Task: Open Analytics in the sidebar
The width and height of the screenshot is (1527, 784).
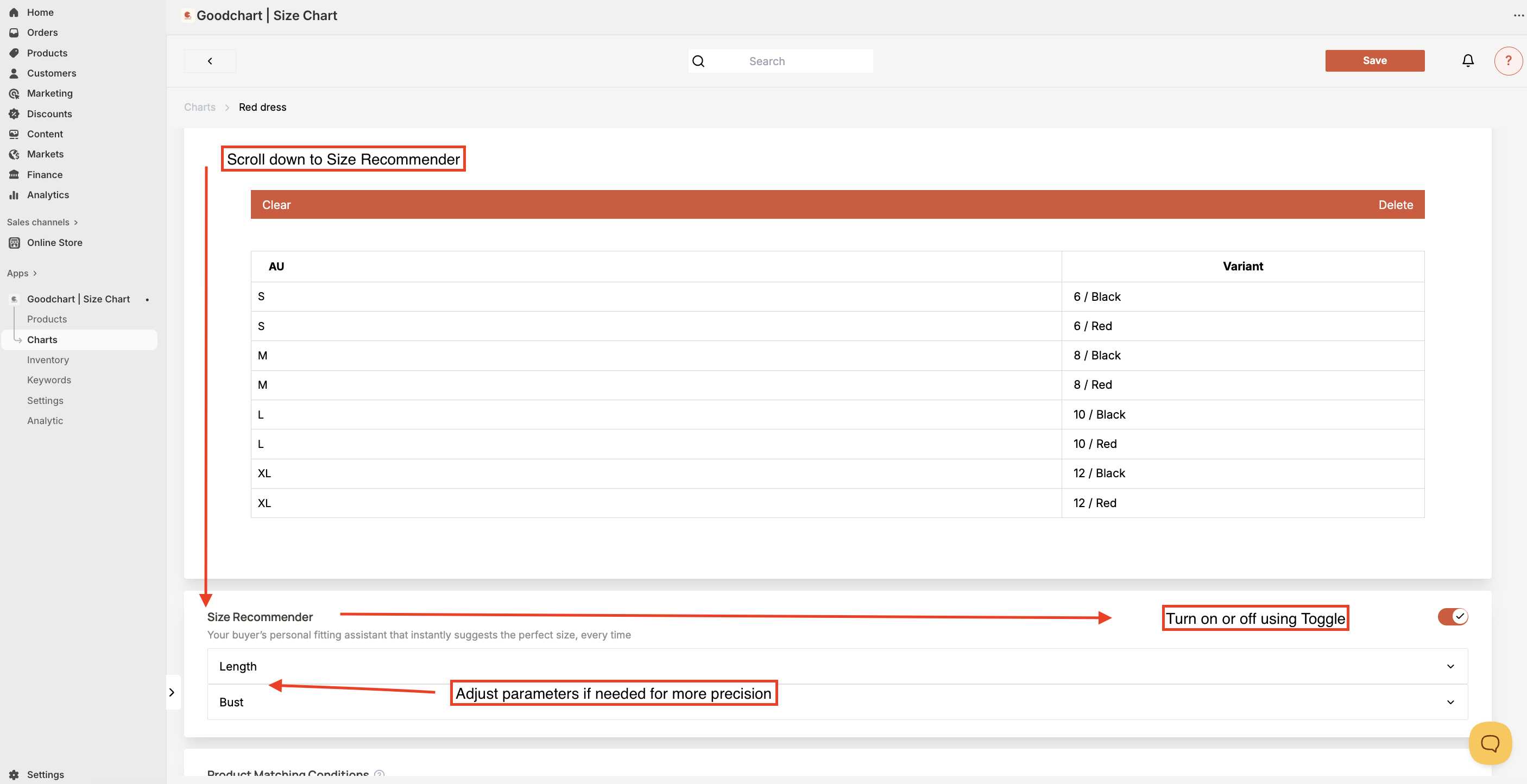Action: [47, 194]
